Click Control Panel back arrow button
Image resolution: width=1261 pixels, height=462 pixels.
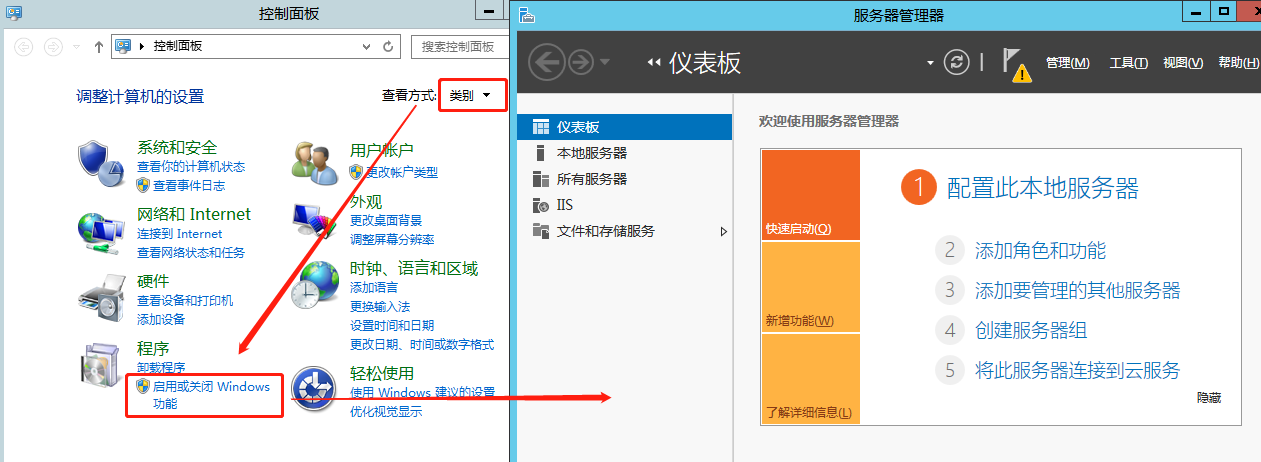[25, 46]
